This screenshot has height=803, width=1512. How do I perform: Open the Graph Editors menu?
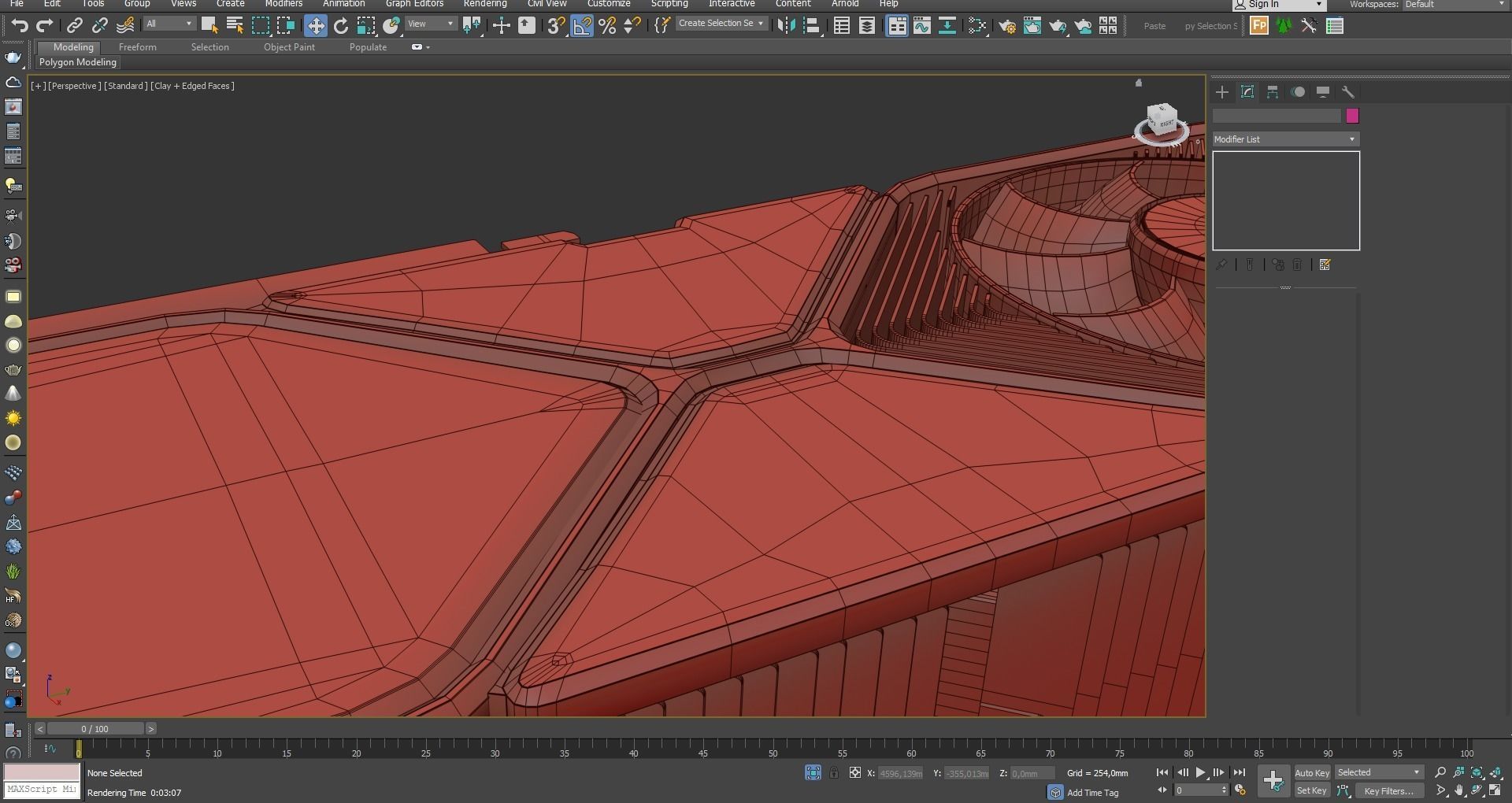[x=414, y=4]
